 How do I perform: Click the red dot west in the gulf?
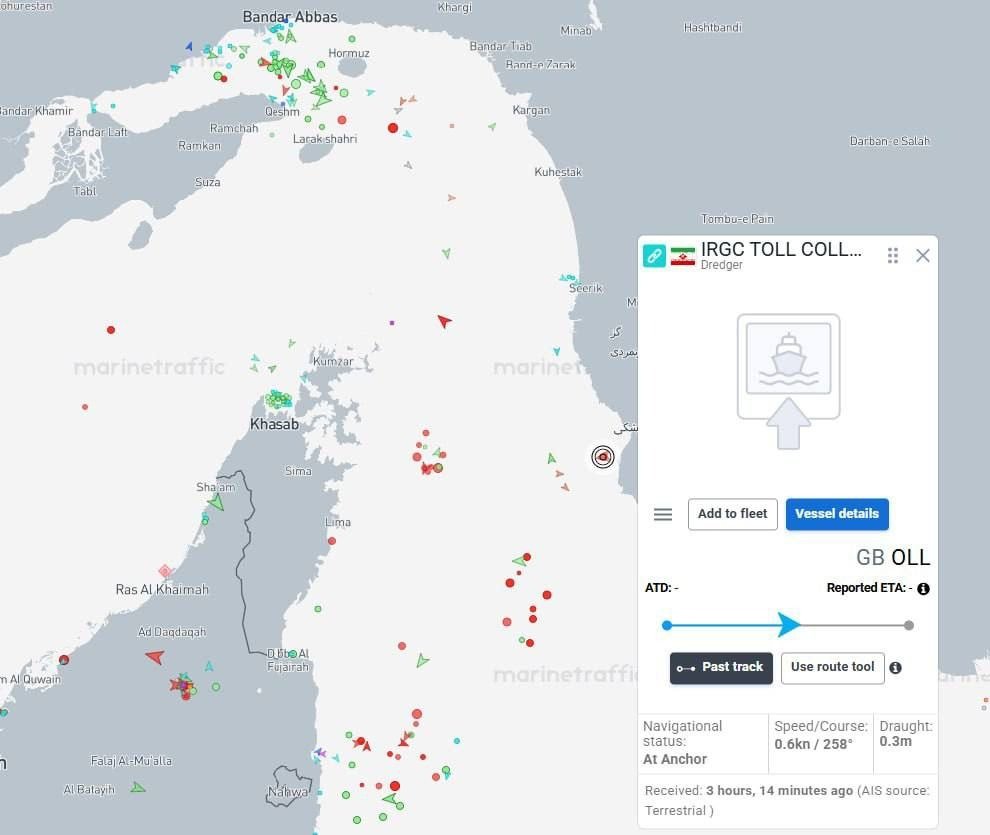(x=110, y=329)
